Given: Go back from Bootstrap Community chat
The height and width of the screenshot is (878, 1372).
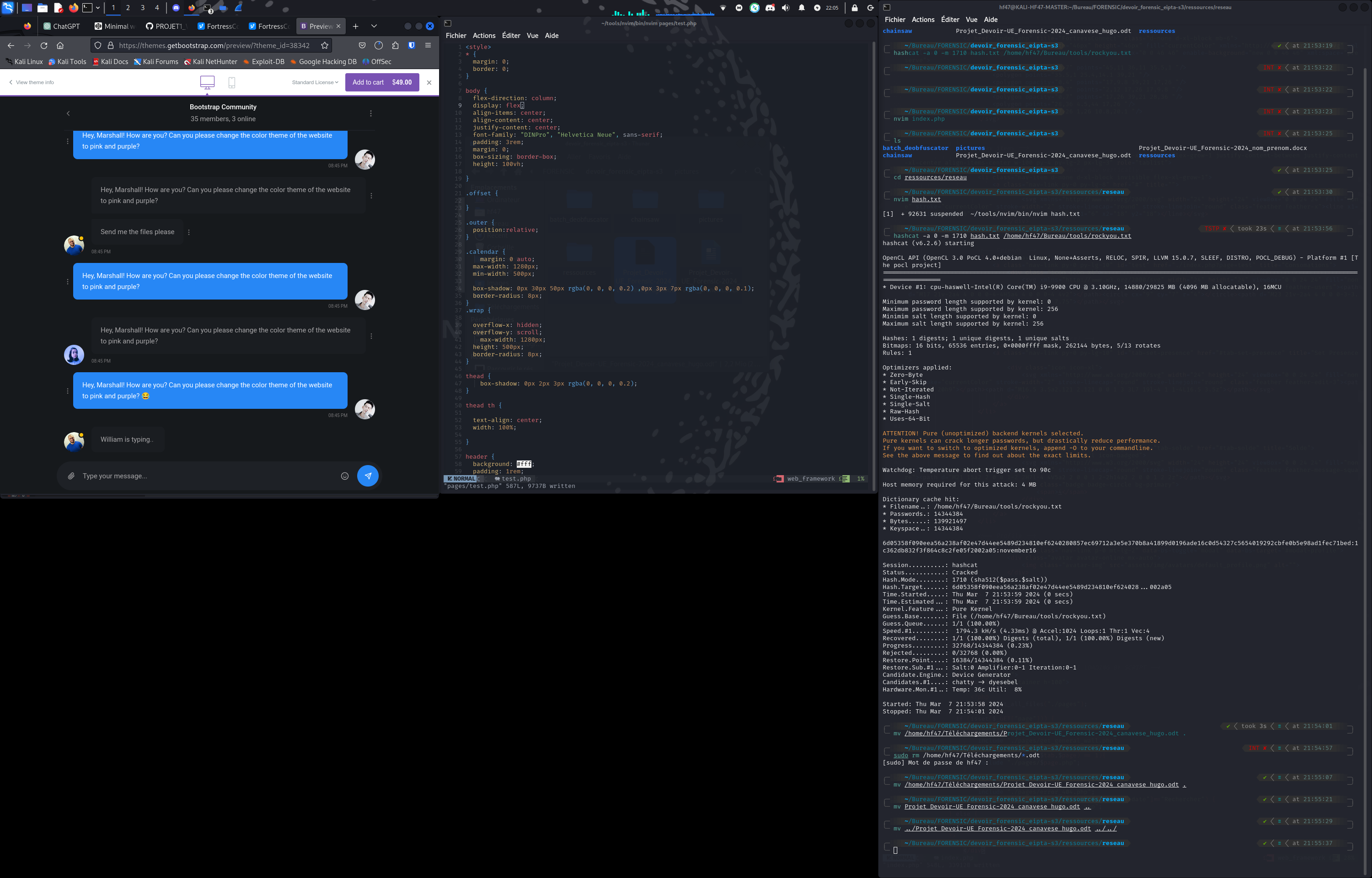Looking at the screenshot, I should [69, 113].
